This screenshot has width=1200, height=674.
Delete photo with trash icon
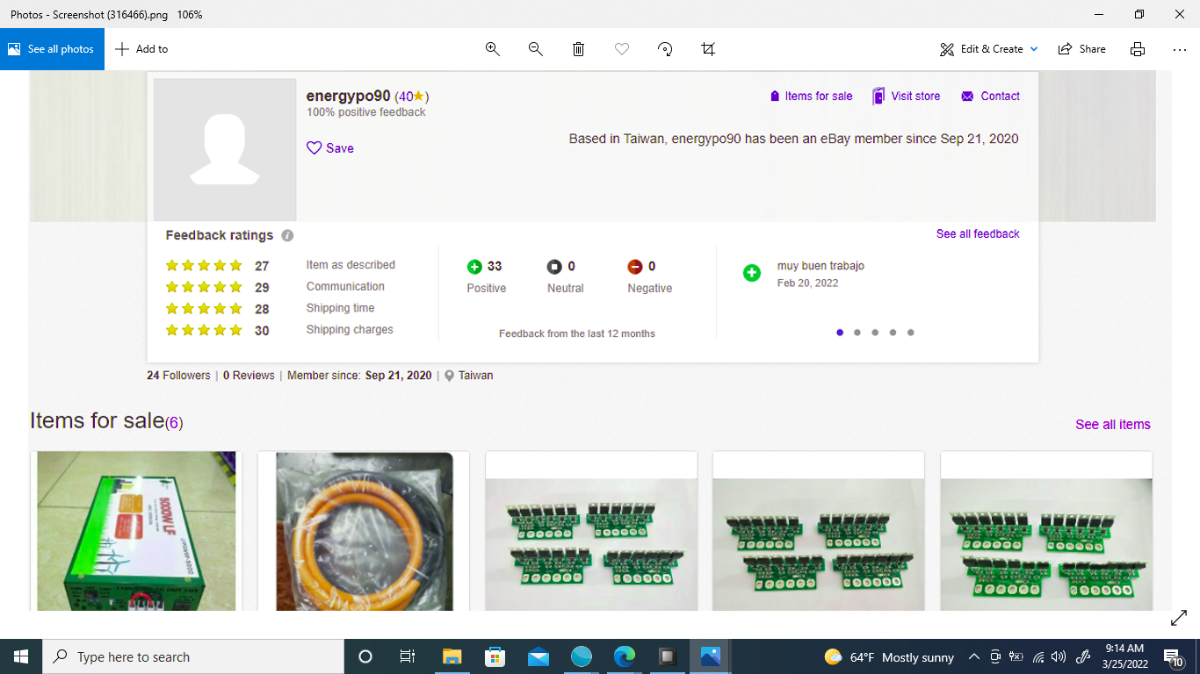(x=578, y=49)
